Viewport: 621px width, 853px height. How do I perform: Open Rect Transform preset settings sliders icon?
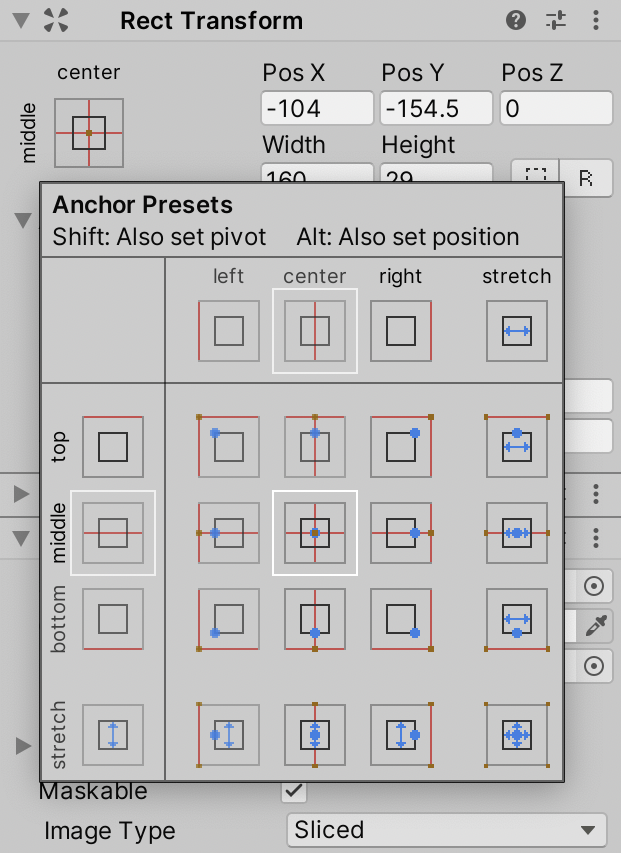556,20
